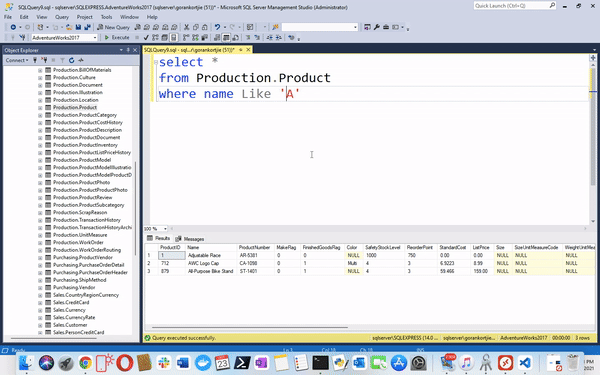Undo the last edit
The image size is (600, 375).
[217, 27]
